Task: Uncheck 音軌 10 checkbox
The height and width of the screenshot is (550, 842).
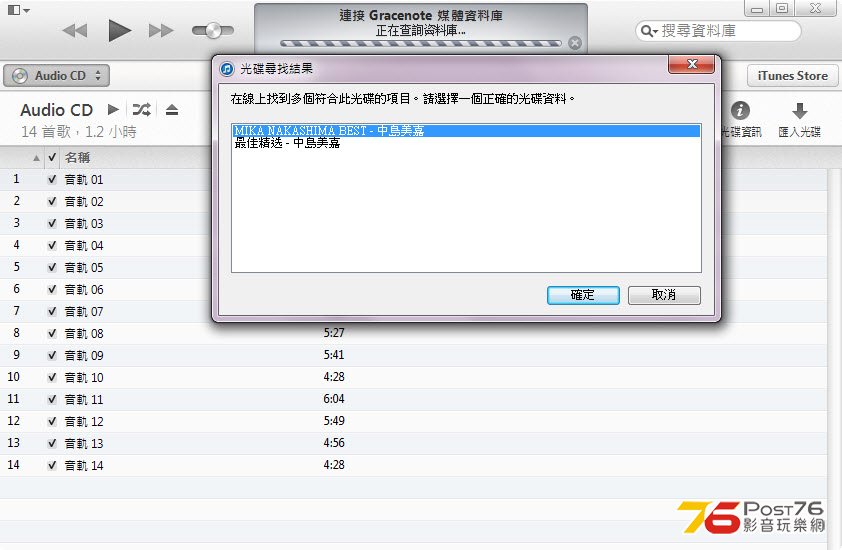Action: coord(52,378)
